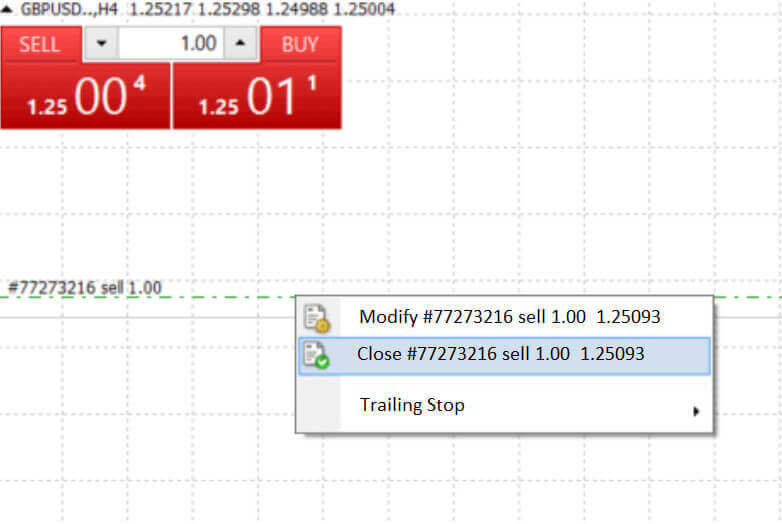This screenshot has width=782, height=524.
Task: Click the red BUY button
Action: 300,44
